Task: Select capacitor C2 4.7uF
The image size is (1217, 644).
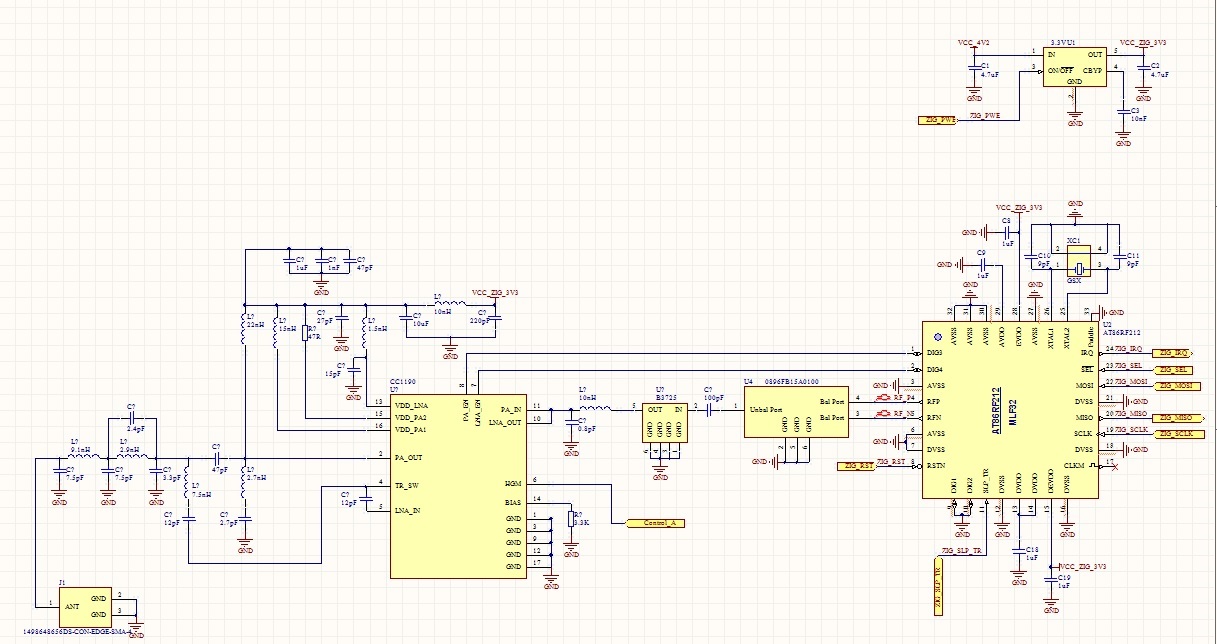Action: [1145, 69]
